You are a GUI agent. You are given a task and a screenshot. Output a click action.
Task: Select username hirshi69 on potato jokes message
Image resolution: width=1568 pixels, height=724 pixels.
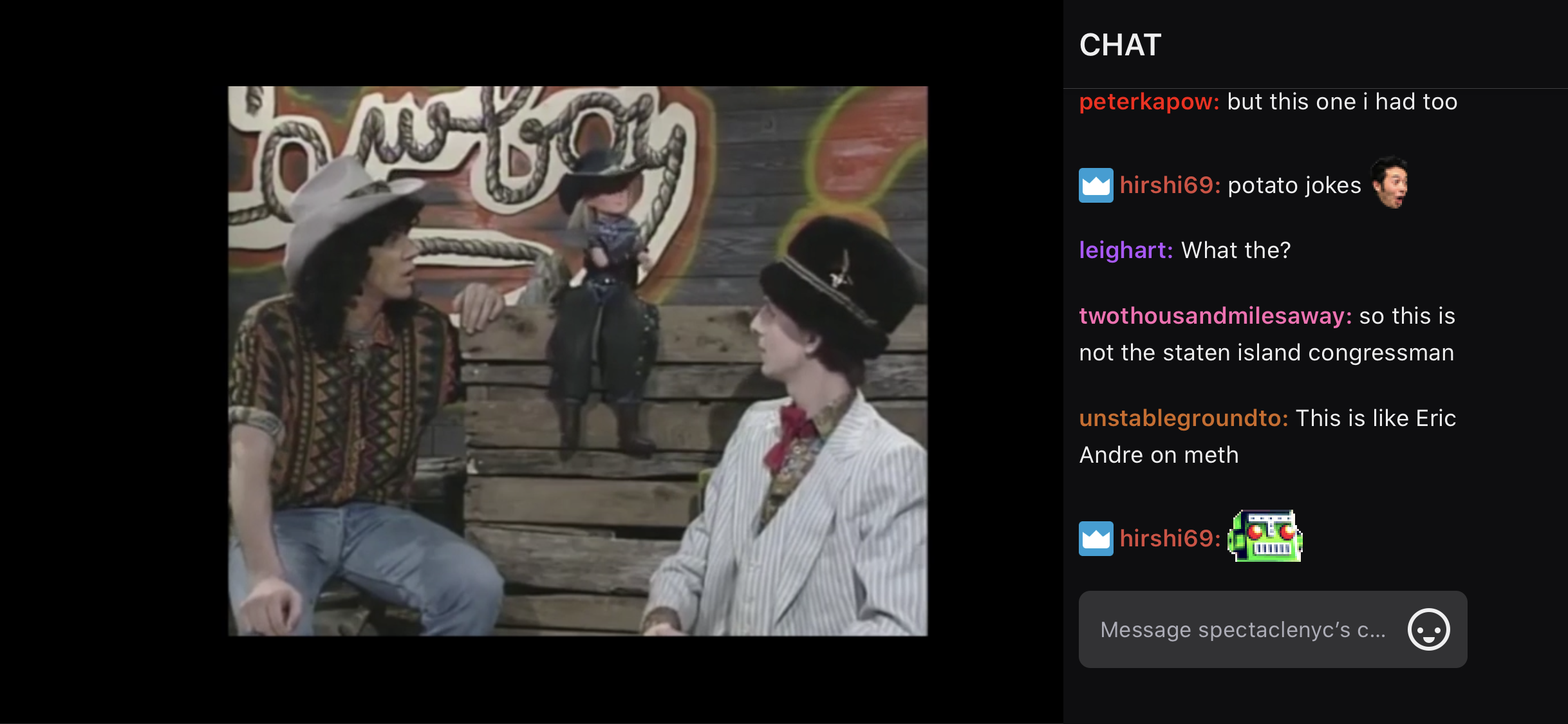(x=1170, y=185)
